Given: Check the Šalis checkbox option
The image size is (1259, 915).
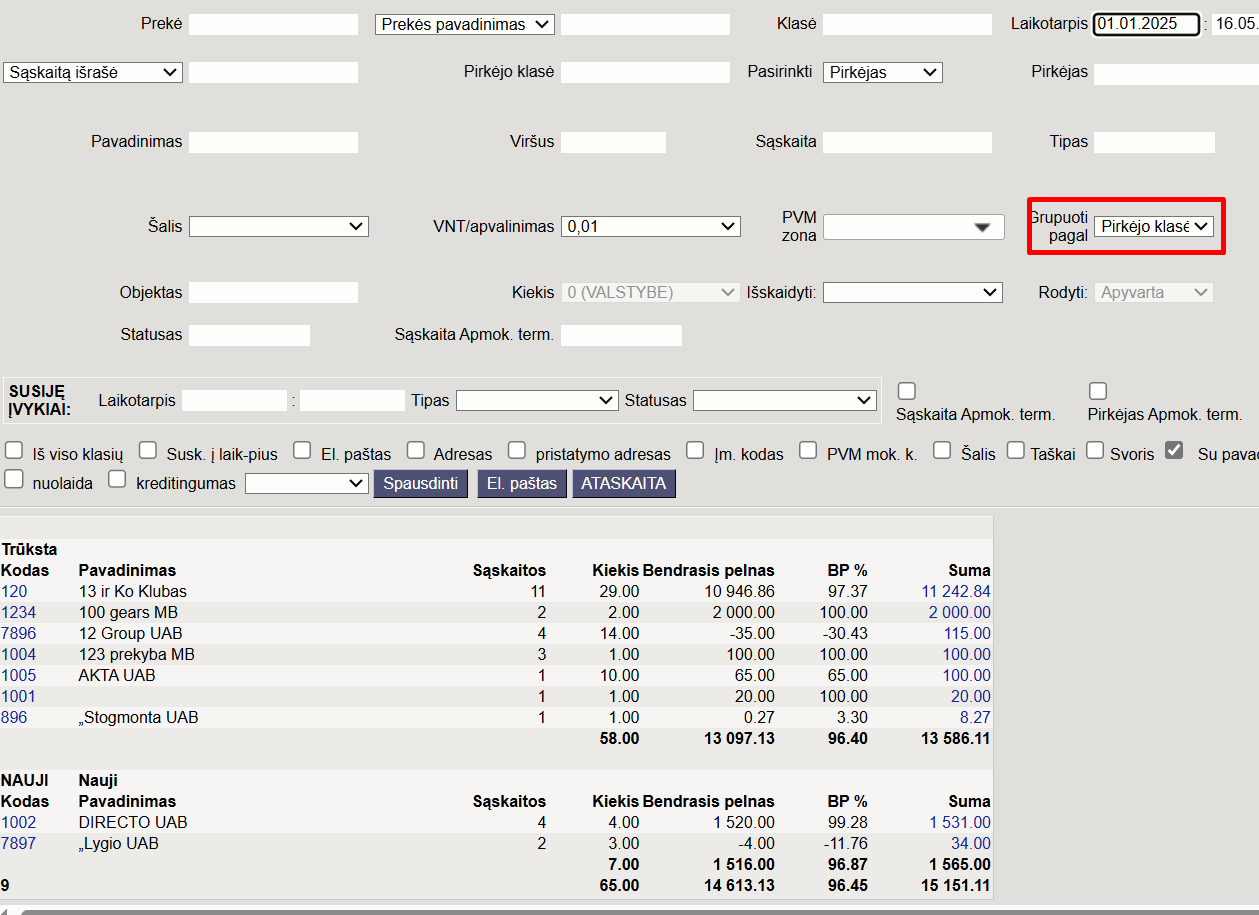Looking at the screenshot, I should point(942,451).
